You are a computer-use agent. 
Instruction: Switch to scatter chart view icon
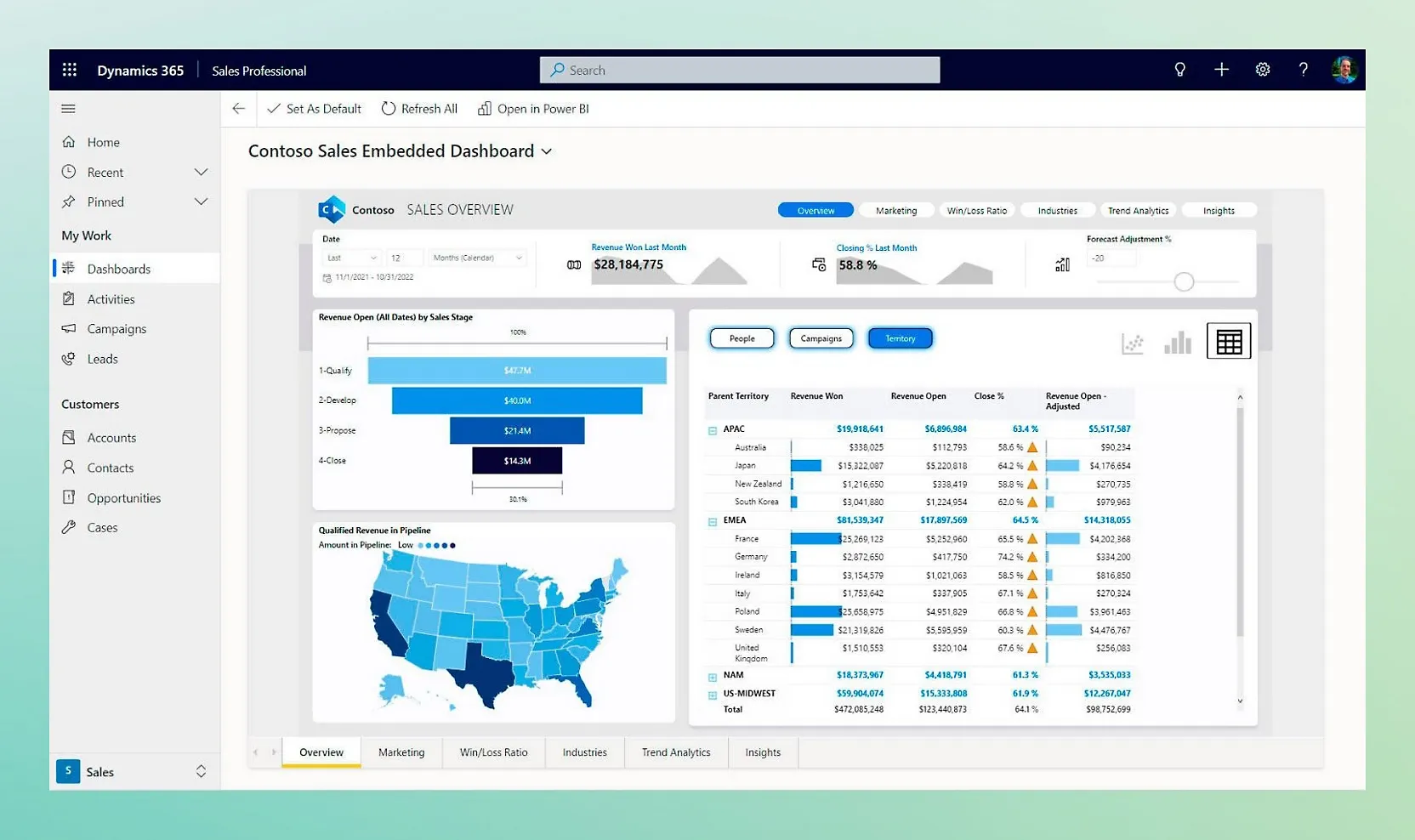point(1132,343)
